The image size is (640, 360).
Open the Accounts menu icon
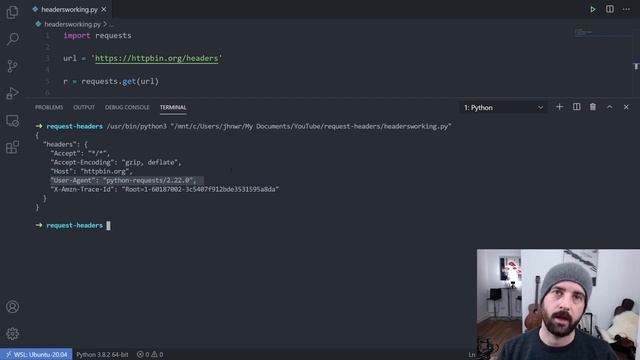click(x=12, y=307)
